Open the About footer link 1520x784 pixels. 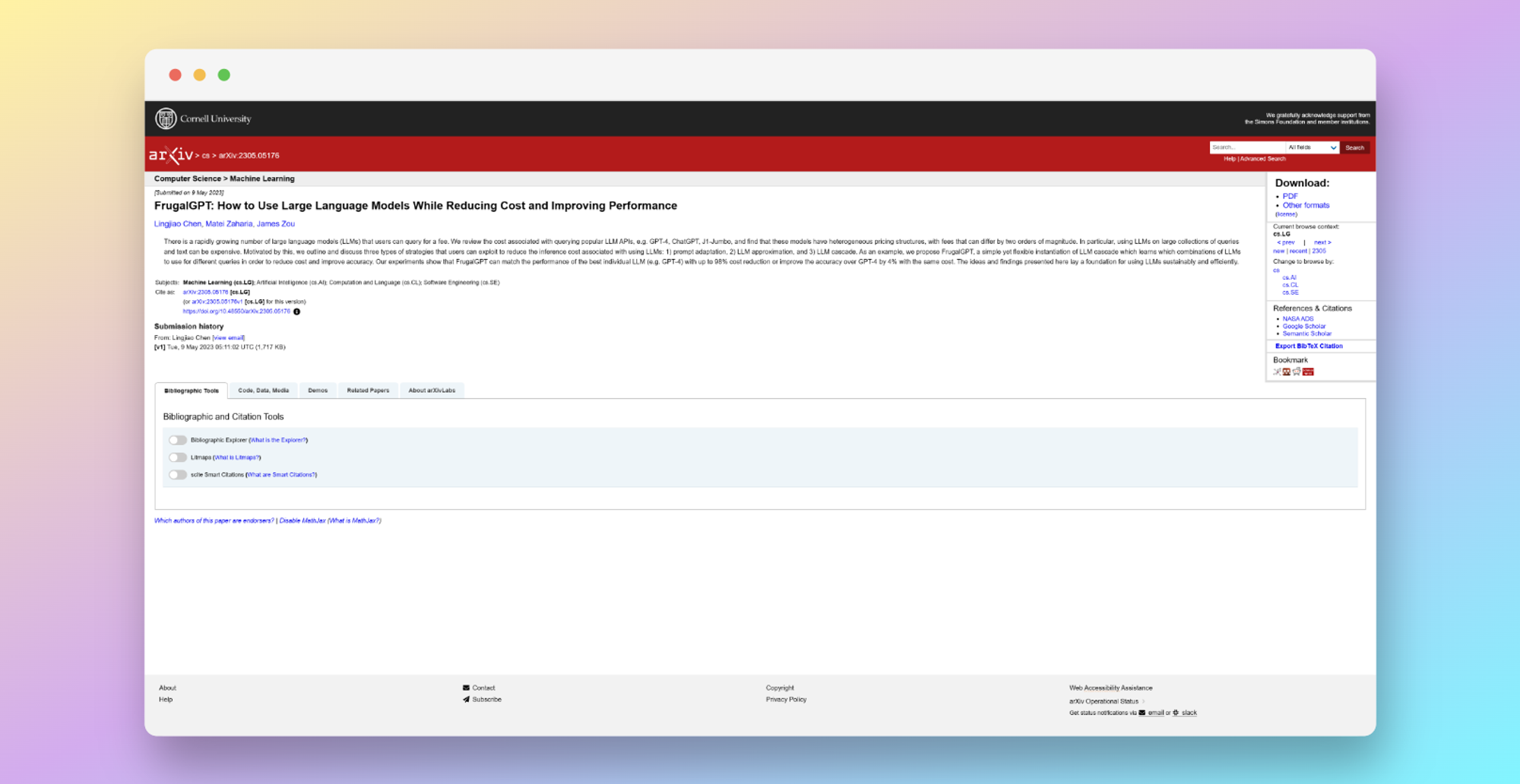[167, 688]
